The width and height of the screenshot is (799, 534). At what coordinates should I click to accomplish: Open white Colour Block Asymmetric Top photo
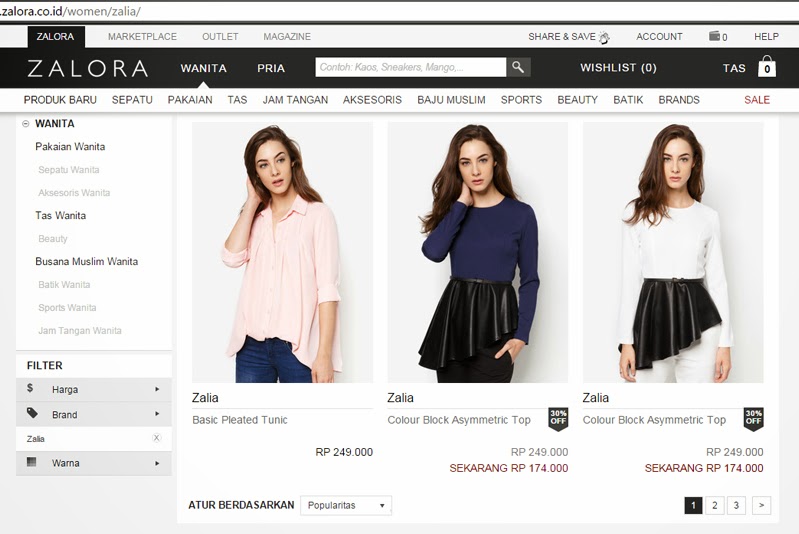point(673,252)
